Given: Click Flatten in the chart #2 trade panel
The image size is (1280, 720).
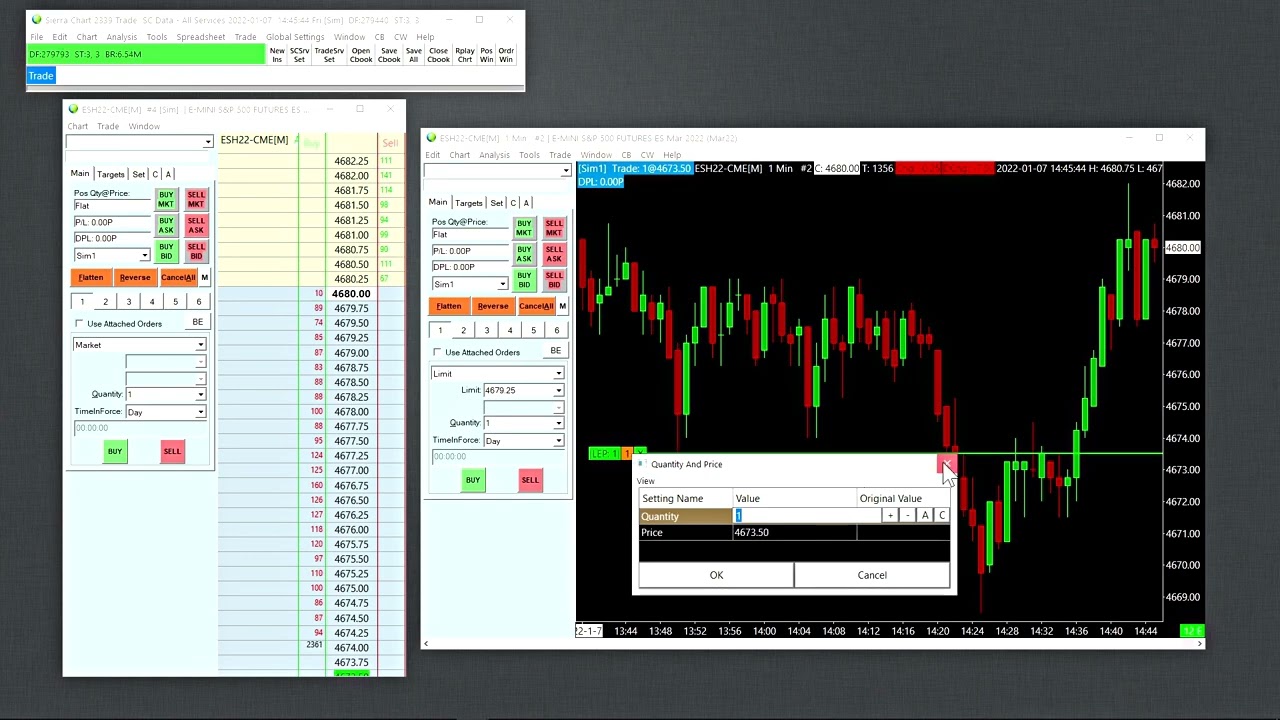Looking at the screenshot, I should coord(449,306).
